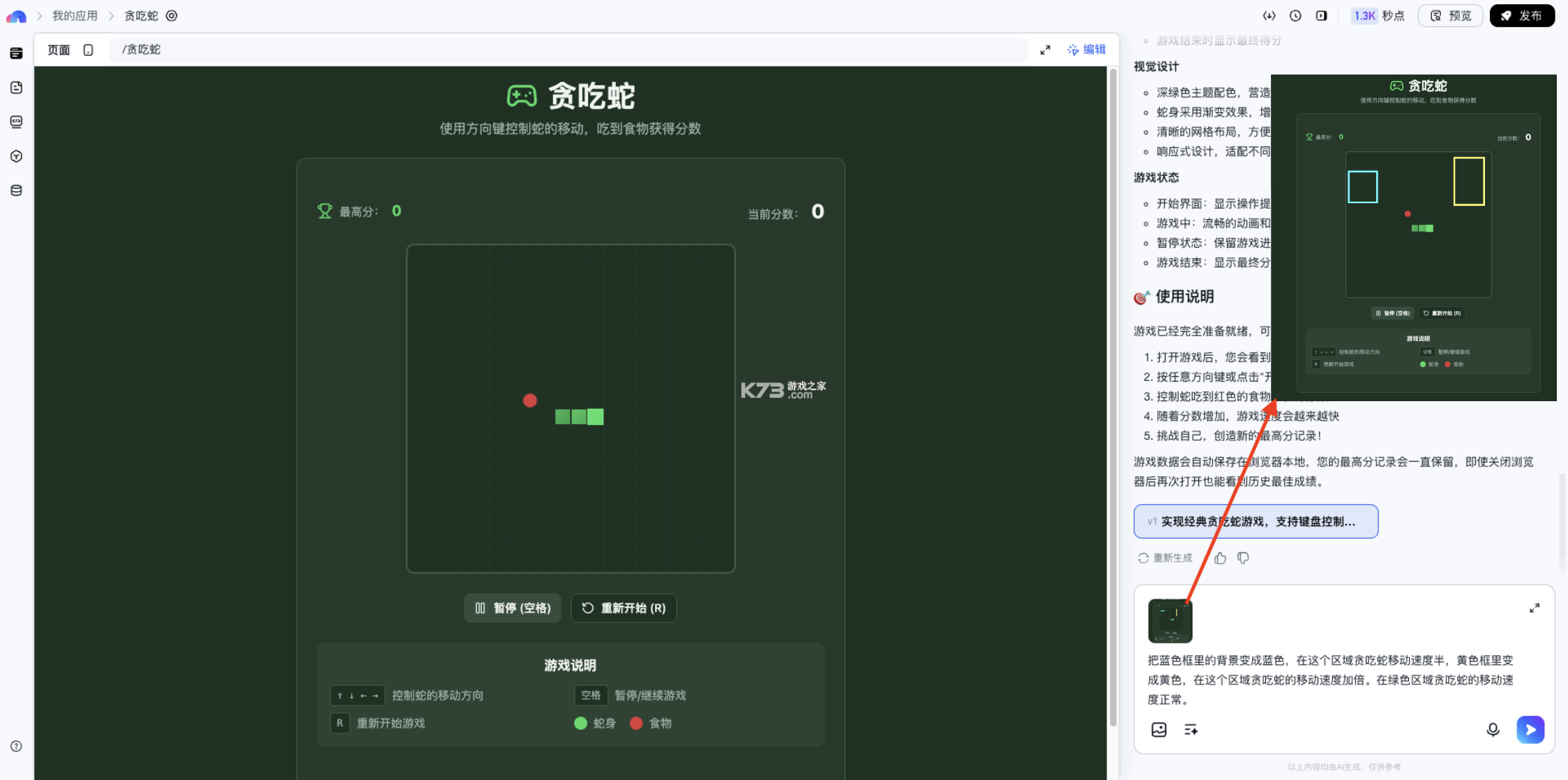
Task: Click the attached screenshot thumbnail in chat input
Action: tap(1170, 621)
